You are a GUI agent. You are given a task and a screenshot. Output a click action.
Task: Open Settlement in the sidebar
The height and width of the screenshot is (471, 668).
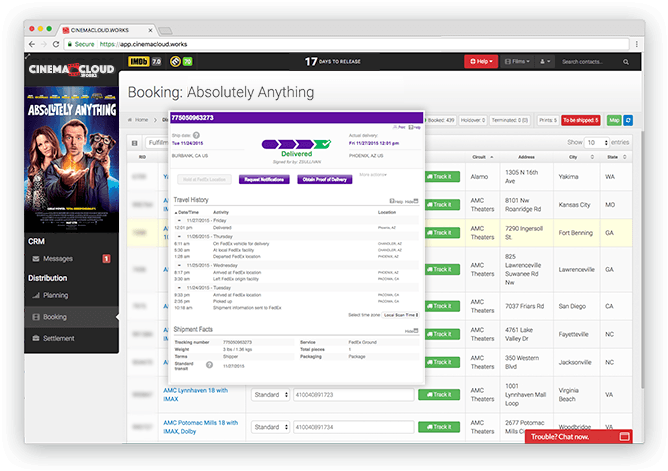tap(60, 339)
